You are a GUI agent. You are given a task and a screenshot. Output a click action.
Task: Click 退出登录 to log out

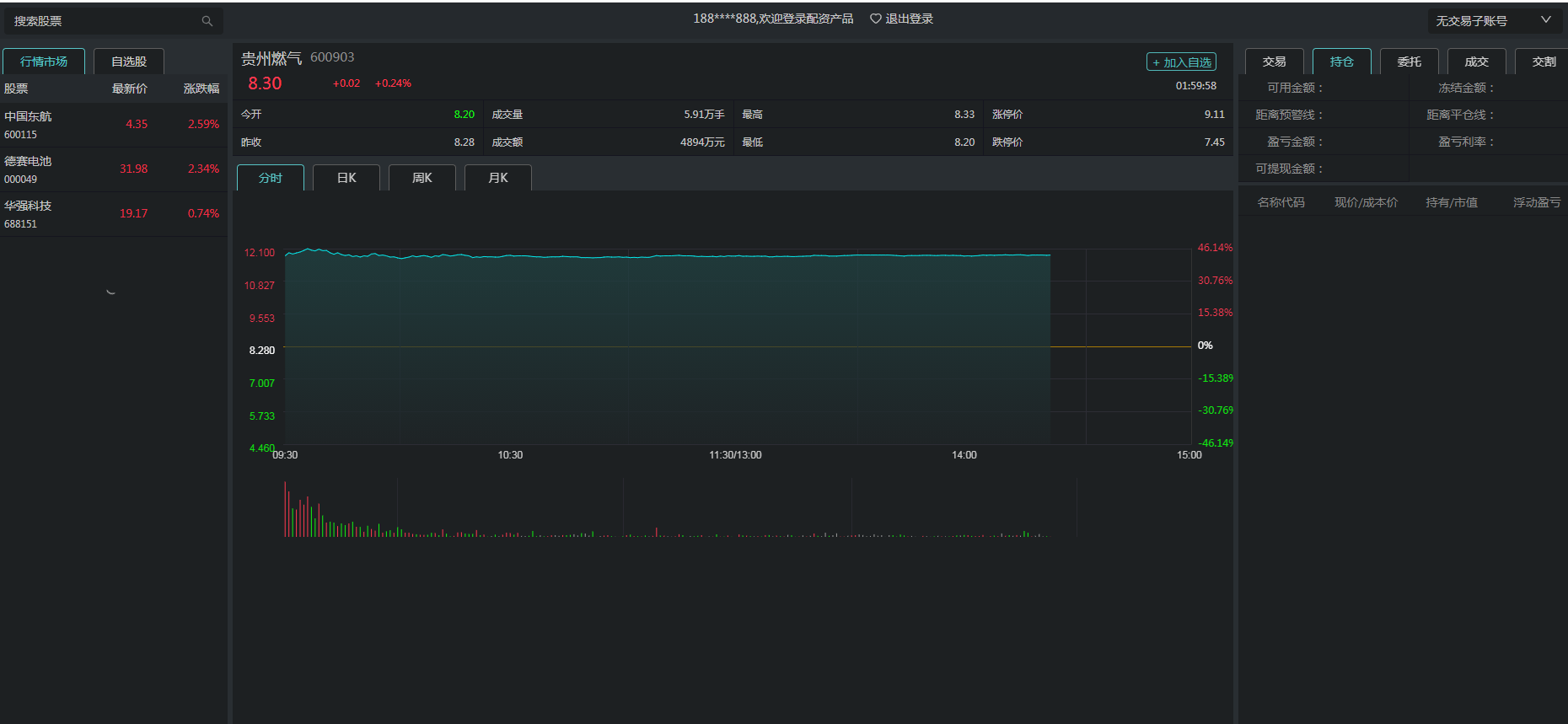pos(909,19)
